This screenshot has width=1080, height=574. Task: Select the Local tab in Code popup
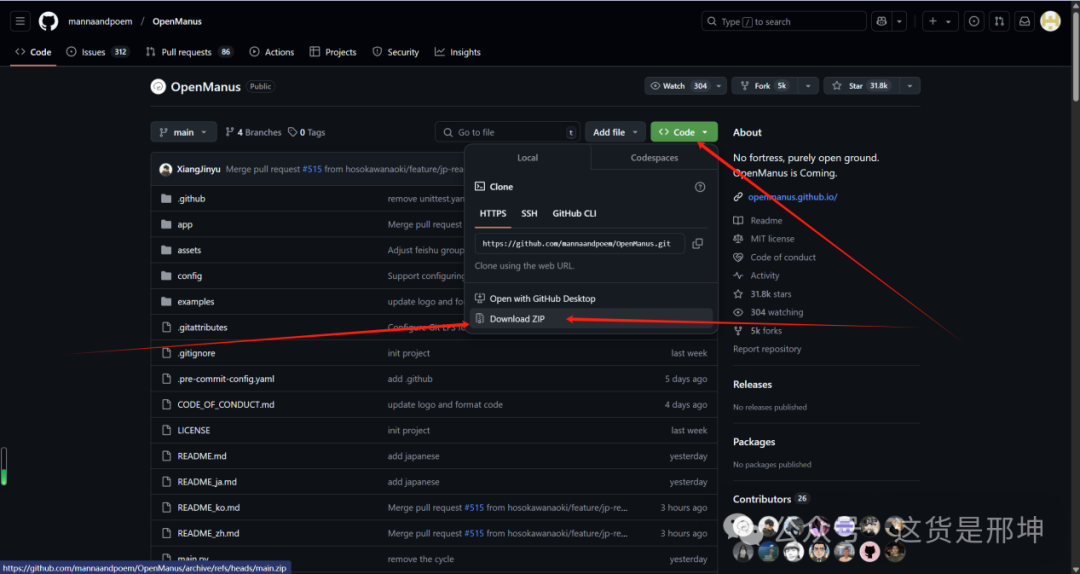pyautogui.click(x=528, y=158)
